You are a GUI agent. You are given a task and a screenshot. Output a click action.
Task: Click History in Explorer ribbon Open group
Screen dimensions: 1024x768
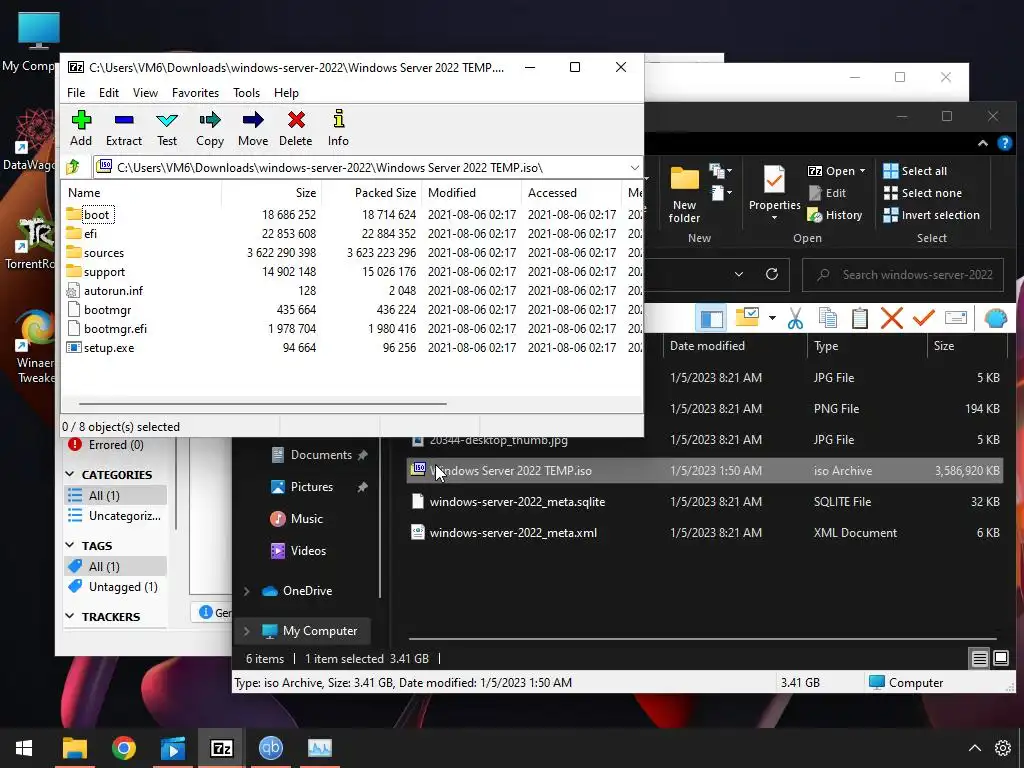(x=835, y=215)
